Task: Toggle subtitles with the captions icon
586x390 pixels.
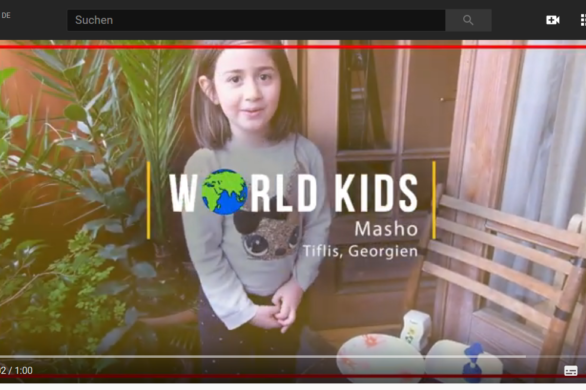Action: [x=571, y=371]
